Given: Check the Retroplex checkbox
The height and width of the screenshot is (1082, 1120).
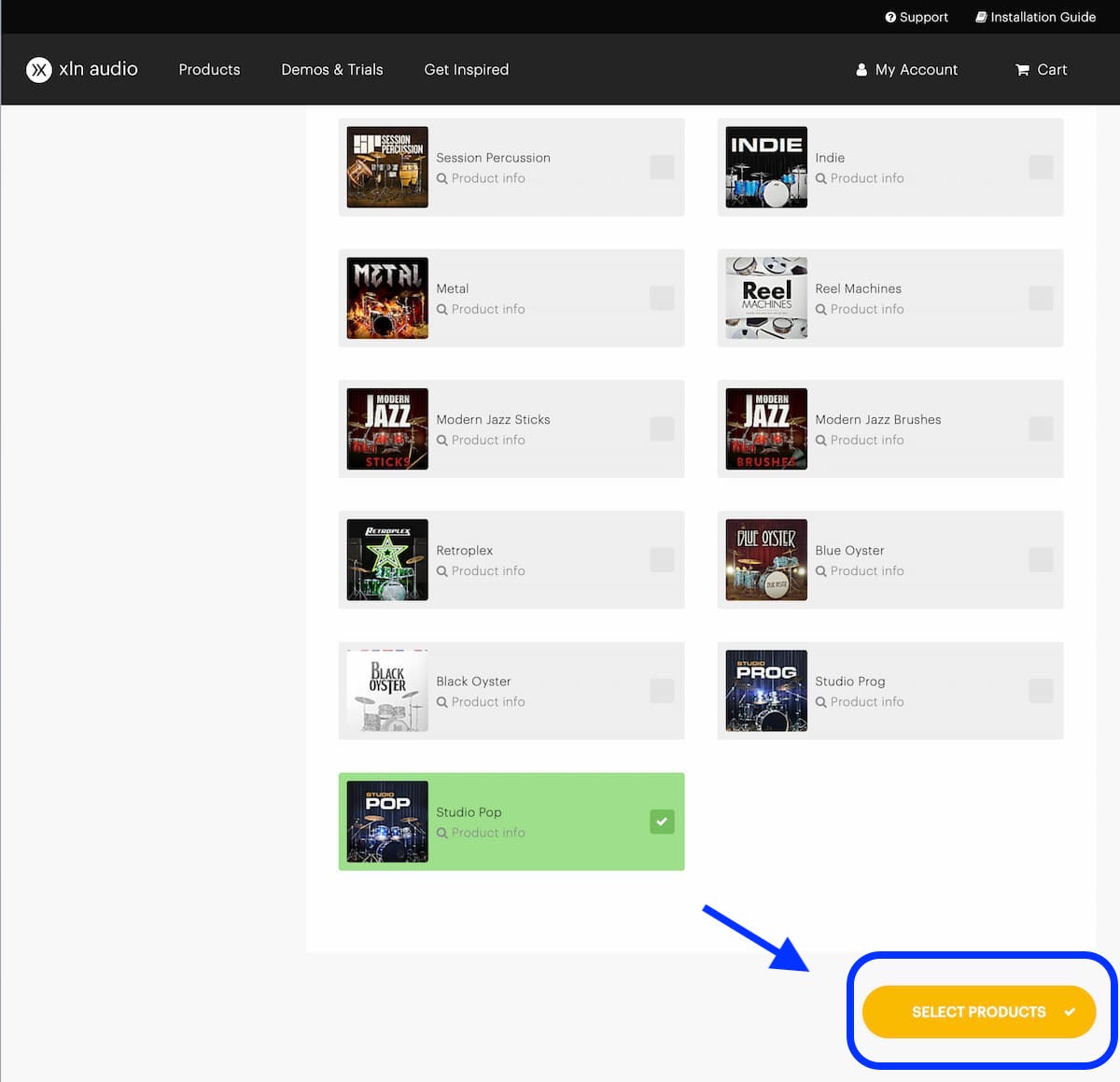Looking at the screenshot, I should pos(662,559).
